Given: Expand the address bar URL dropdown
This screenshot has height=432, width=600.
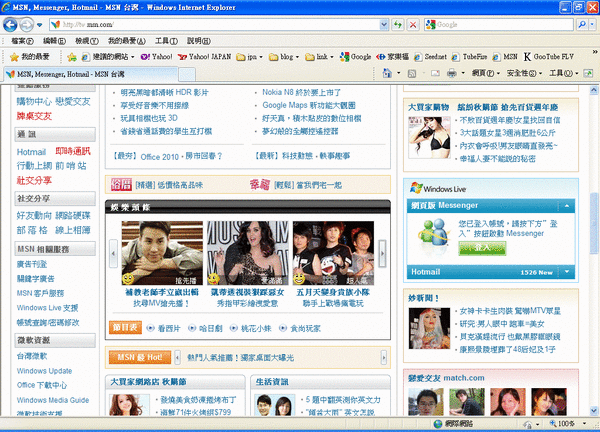Looking at the screenshot, I should 384,24.
